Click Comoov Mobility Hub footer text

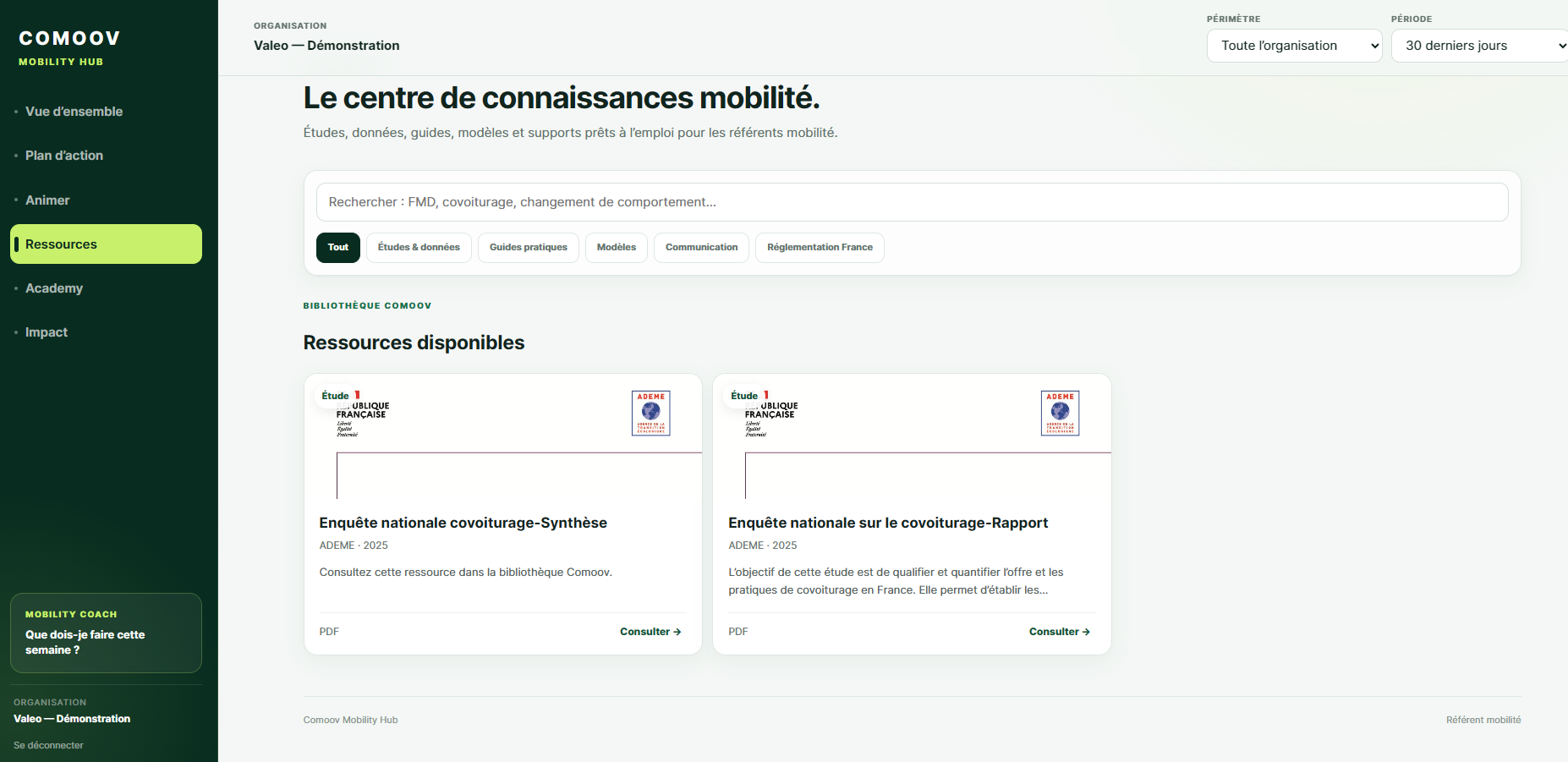coord(351,720)
